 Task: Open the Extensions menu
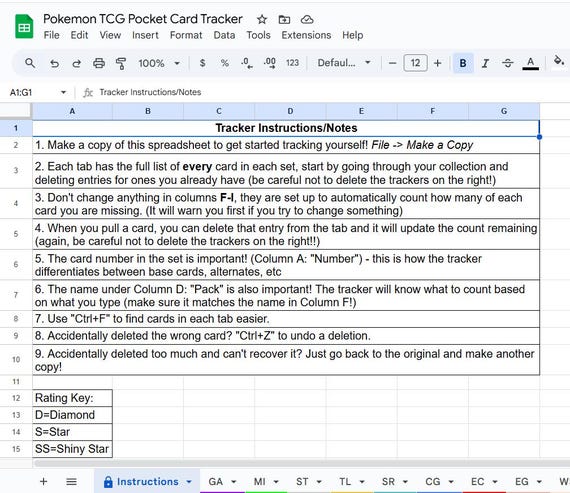pos(306,35)
